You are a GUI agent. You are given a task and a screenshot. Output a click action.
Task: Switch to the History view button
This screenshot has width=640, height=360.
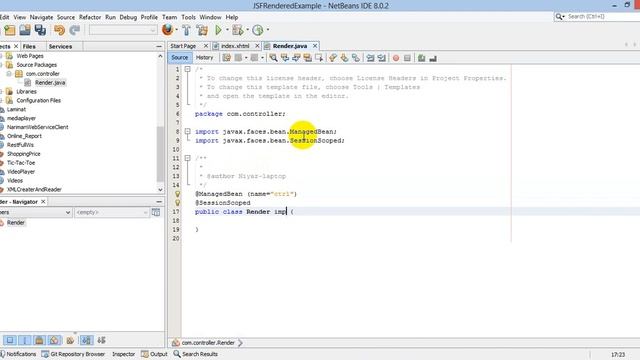tap(204, 58)
